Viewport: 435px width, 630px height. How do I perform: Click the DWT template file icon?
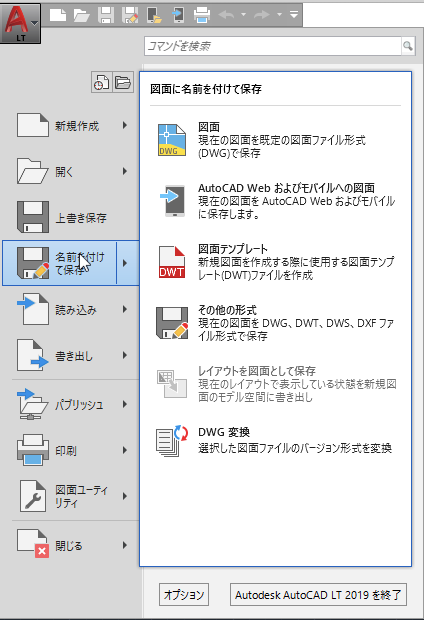172,262
